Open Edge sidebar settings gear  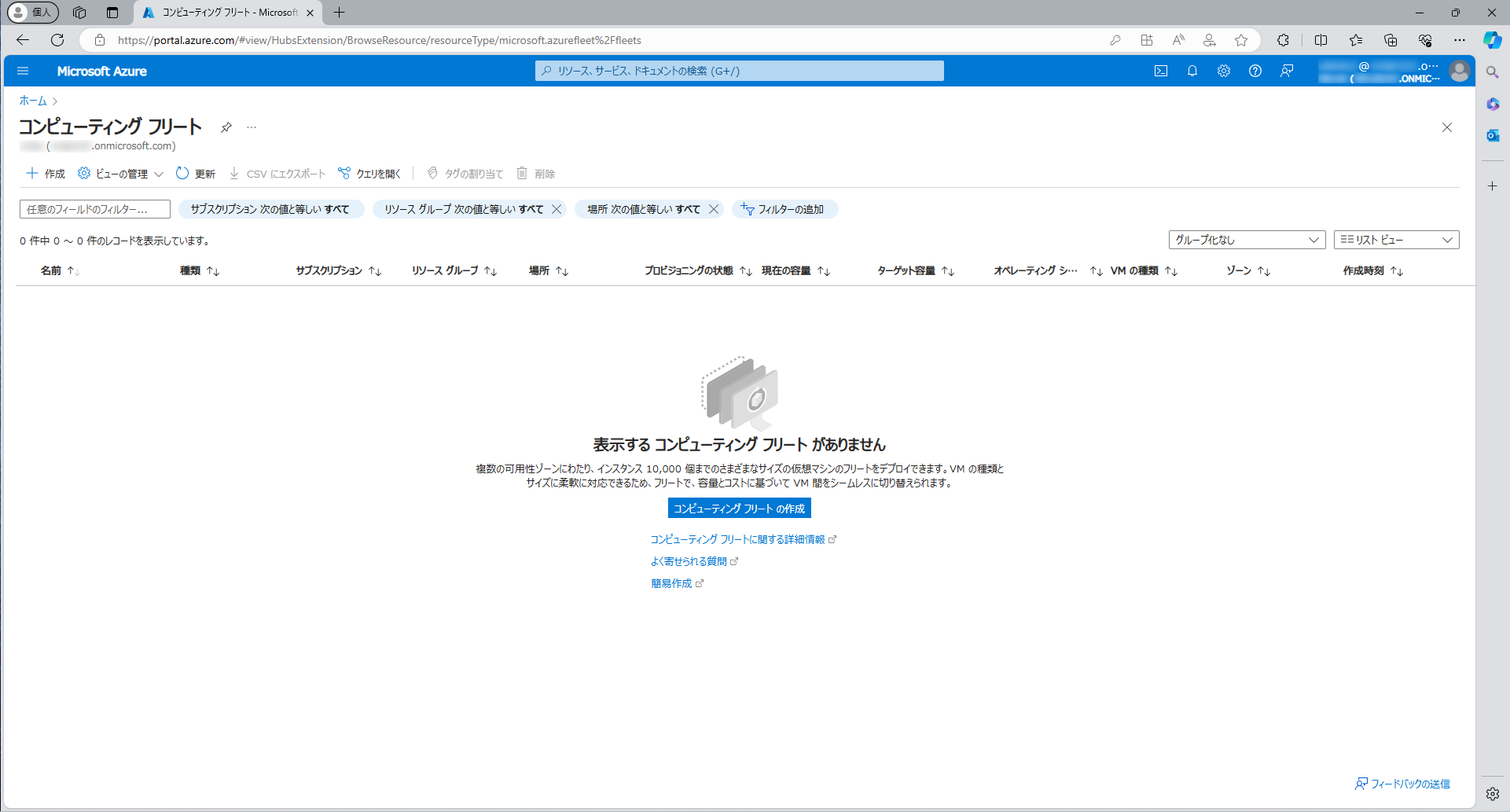(x=1493, y=794)
